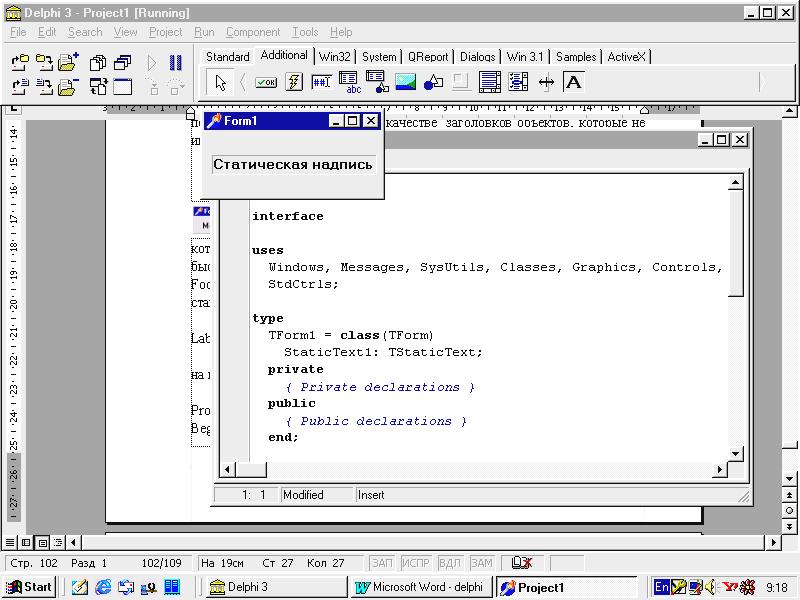Click the speaker volume tray icon

tap(710, 587)
